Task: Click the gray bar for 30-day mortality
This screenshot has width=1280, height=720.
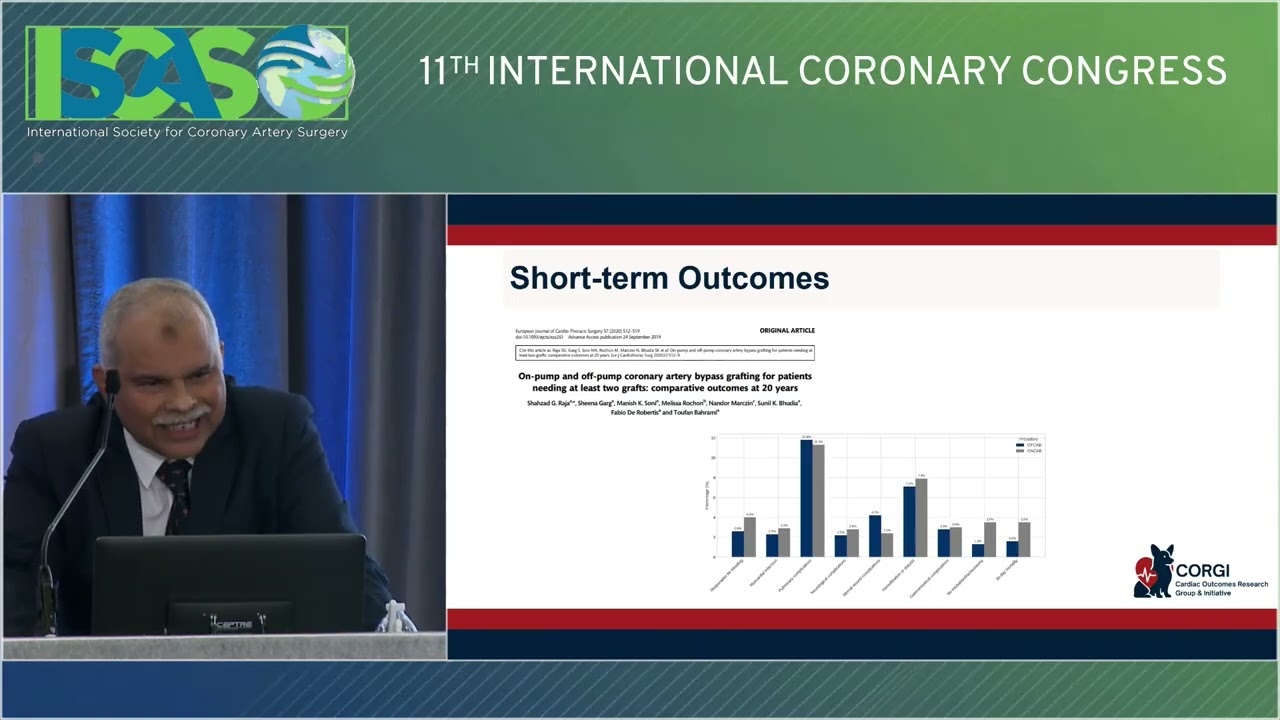Action: pyautogui.click(x=1024, y=540)
